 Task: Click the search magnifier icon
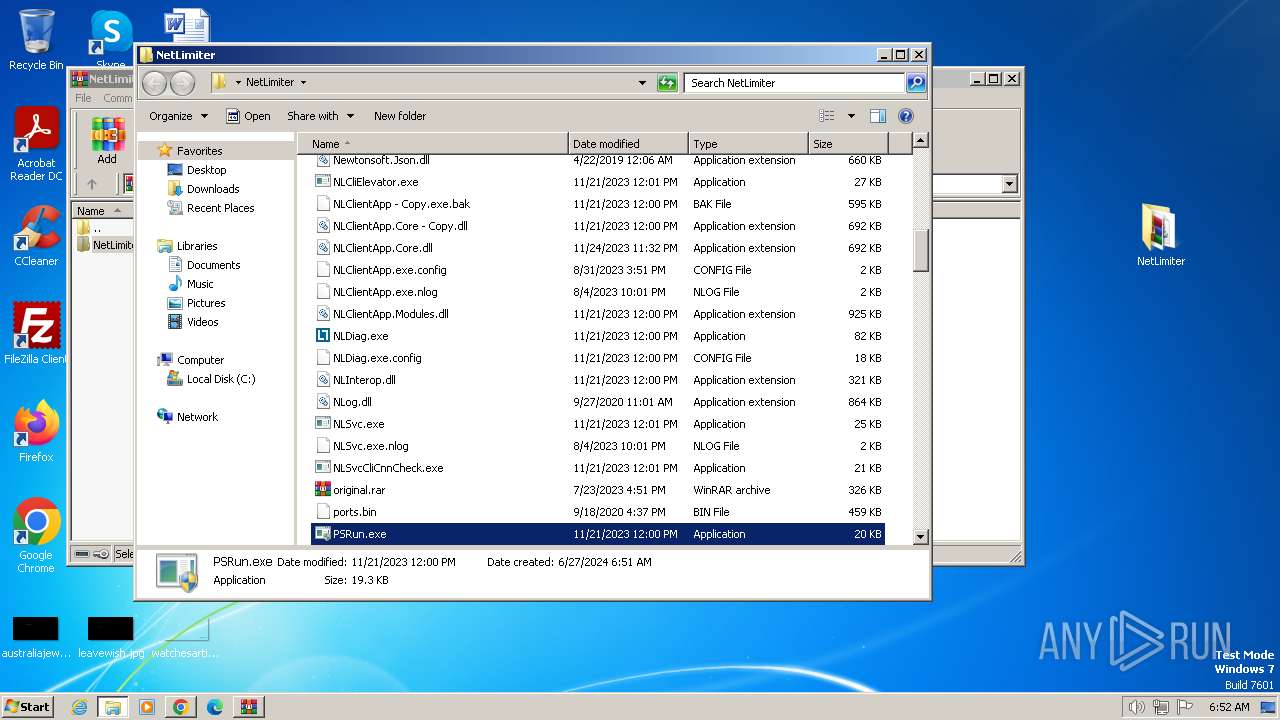[915, 83]
